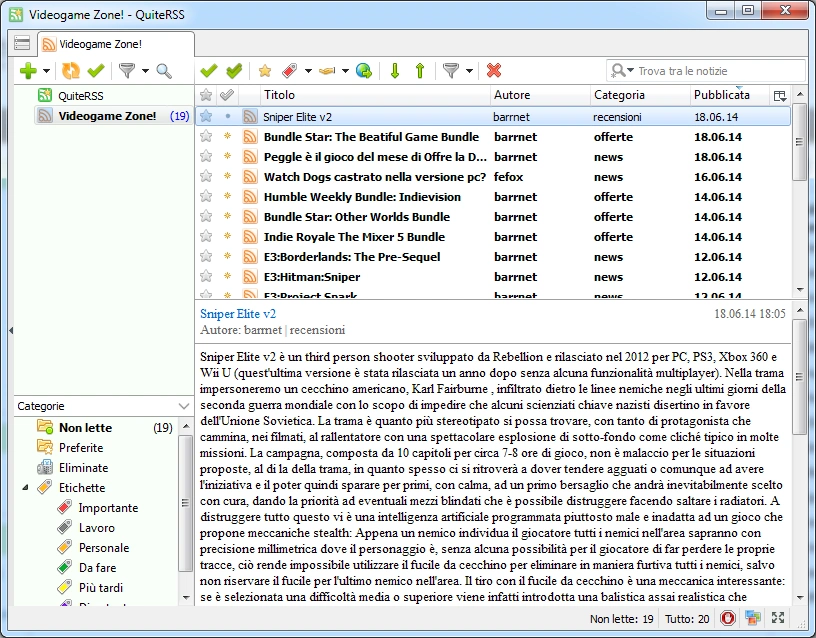Toggle star on Watch Dogs news row
Viewport: 816px width, 638px height.
[x=206, y=176]
